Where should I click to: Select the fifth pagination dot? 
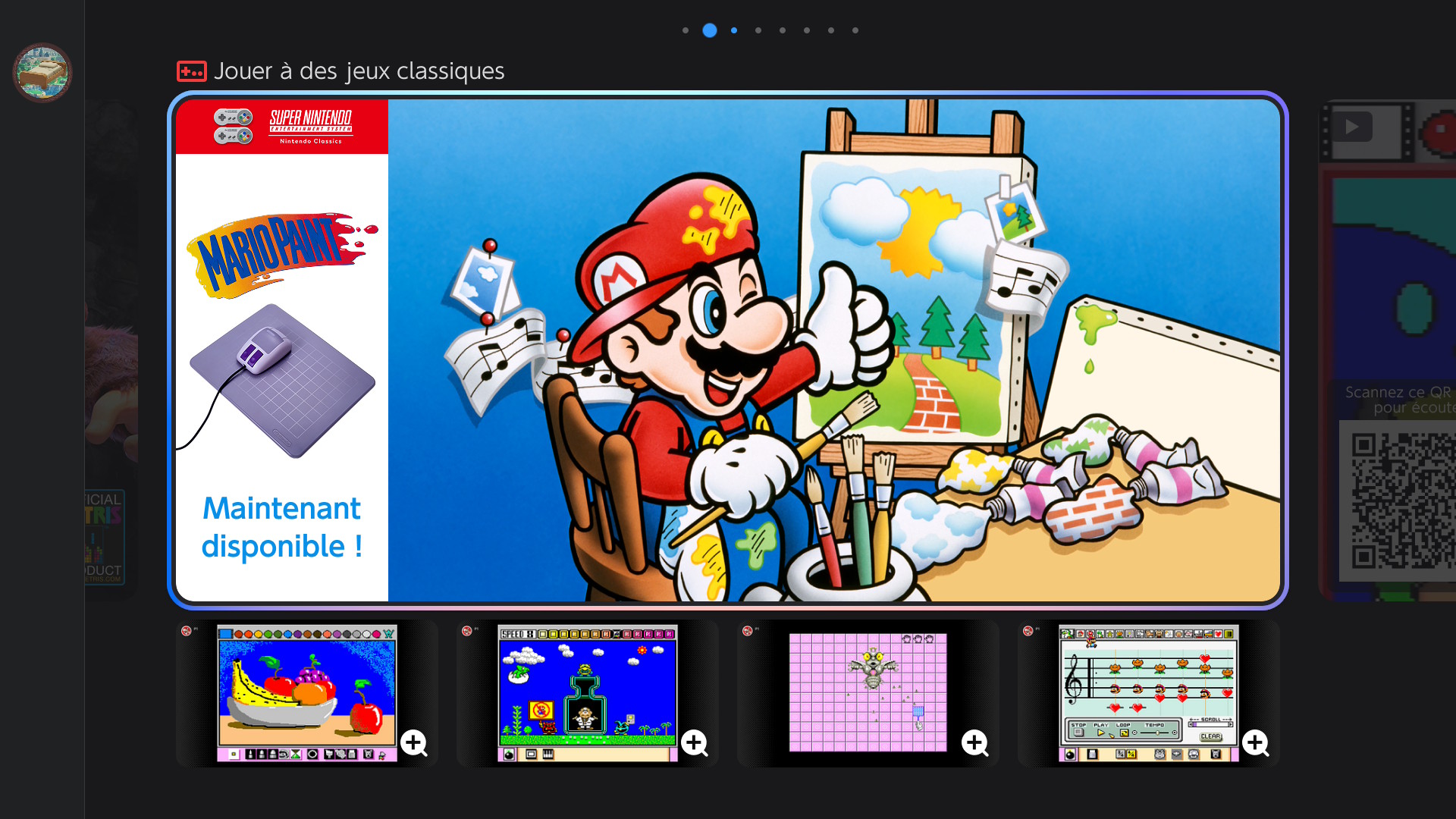click(783, 30)
